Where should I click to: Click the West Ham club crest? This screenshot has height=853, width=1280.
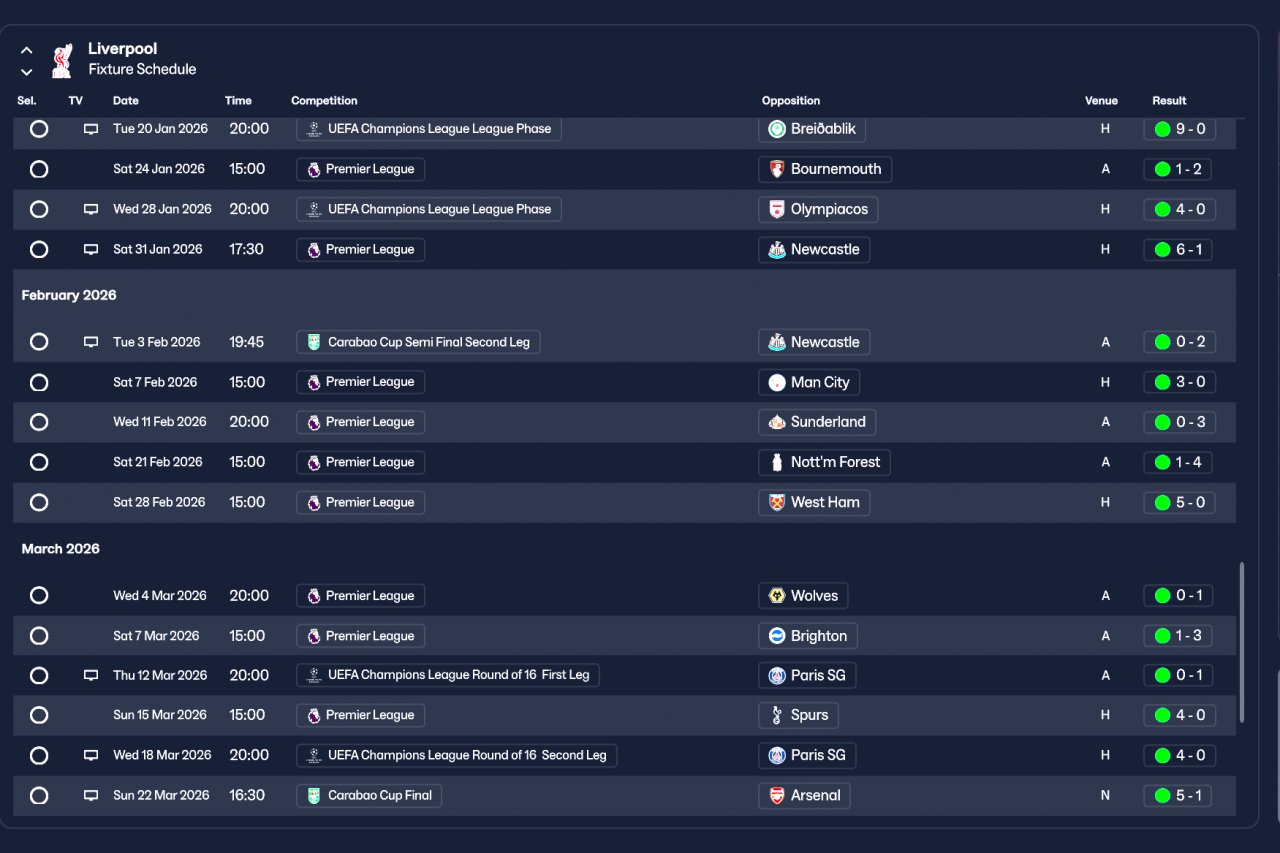click(x=776, y=502)
